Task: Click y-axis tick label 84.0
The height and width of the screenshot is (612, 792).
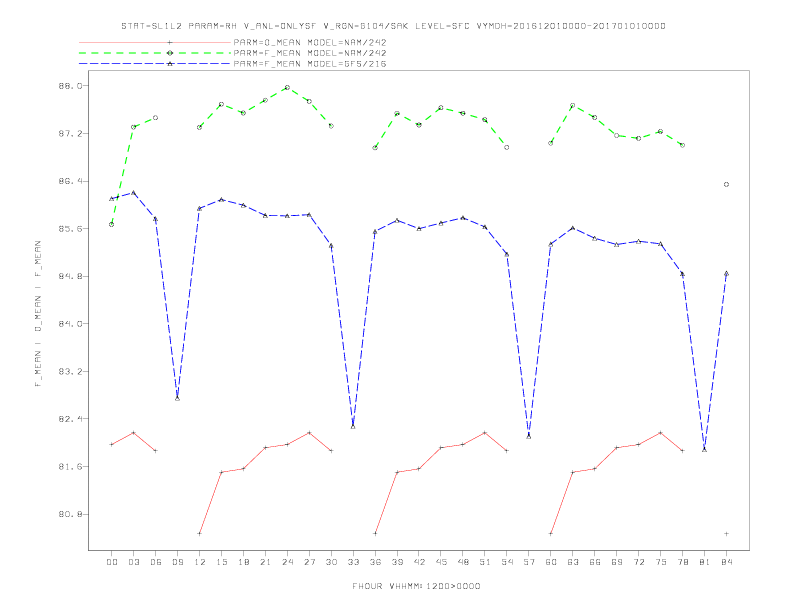Action: coord(70,324)
